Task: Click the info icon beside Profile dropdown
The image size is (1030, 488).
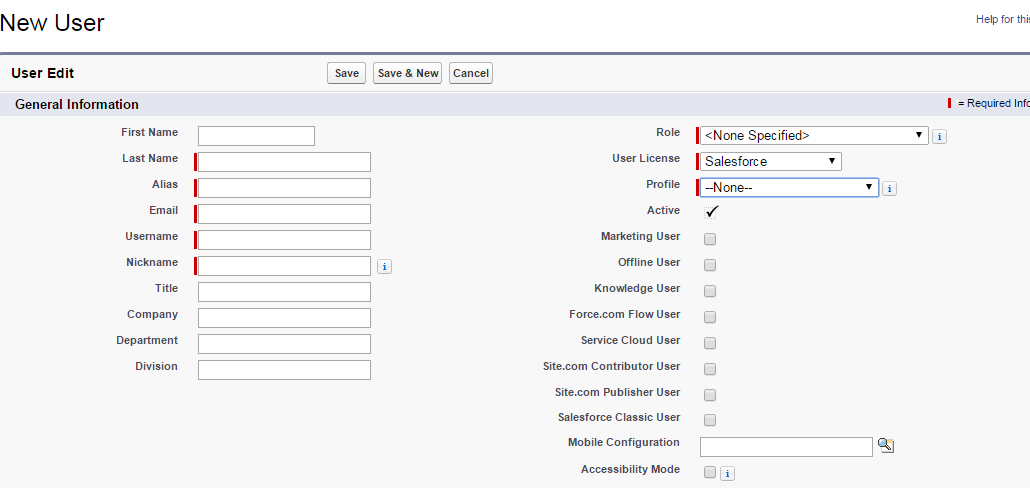Action: pyautogui.click(x=889, y=189)
